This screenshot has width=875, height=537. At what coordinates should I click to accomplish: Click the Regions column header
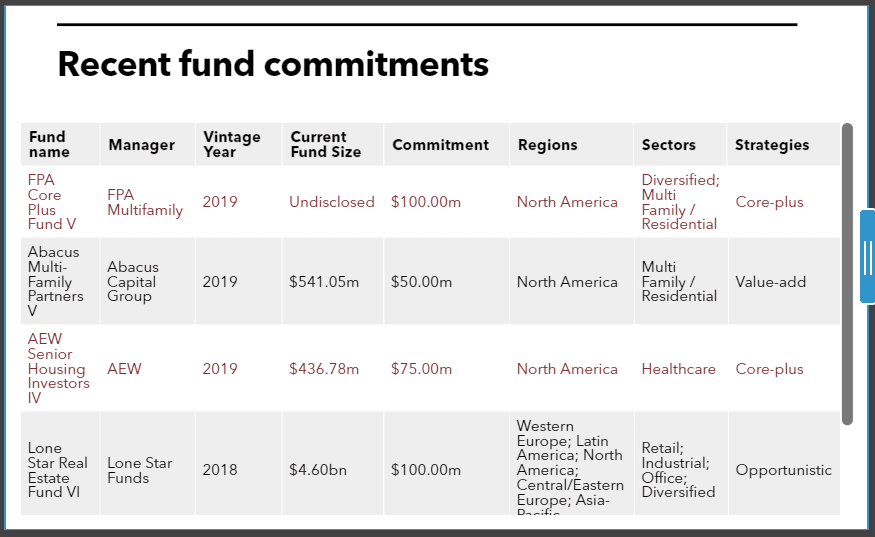pos(571,145)
